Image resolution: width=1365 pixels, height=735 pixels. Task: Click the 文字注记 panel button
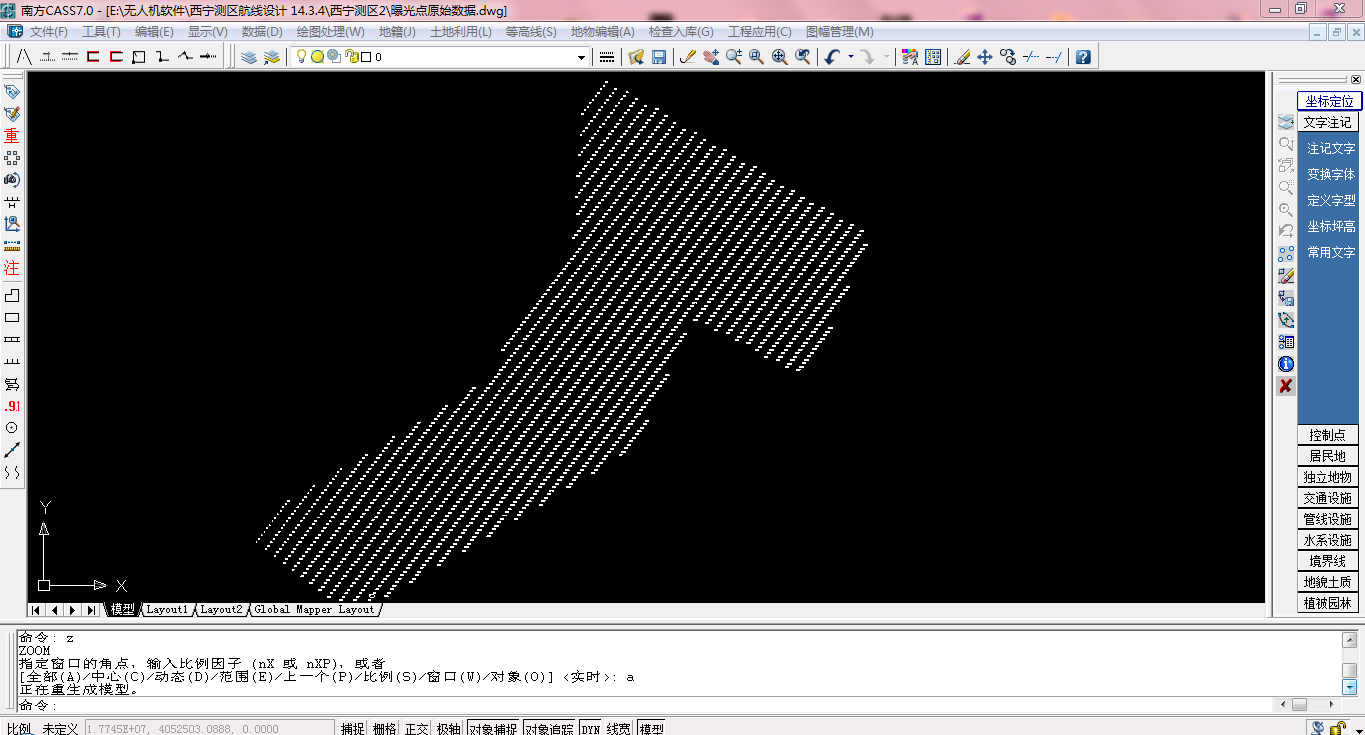click(1329, 122)
